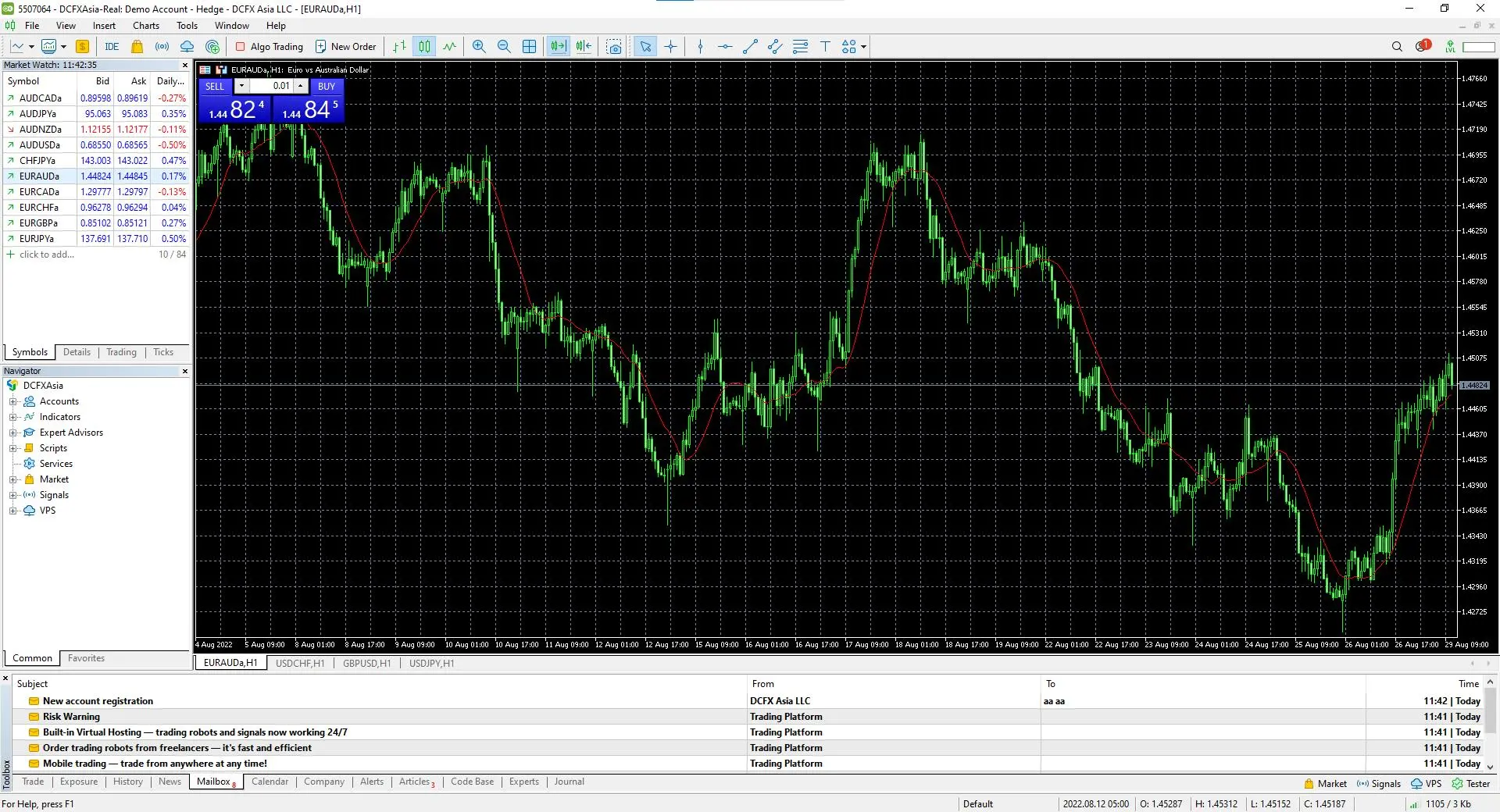The width and height of the screenshot is (1500, 812).
Task: Expand the Expert Advisors tree node
Action: point(12,433)
